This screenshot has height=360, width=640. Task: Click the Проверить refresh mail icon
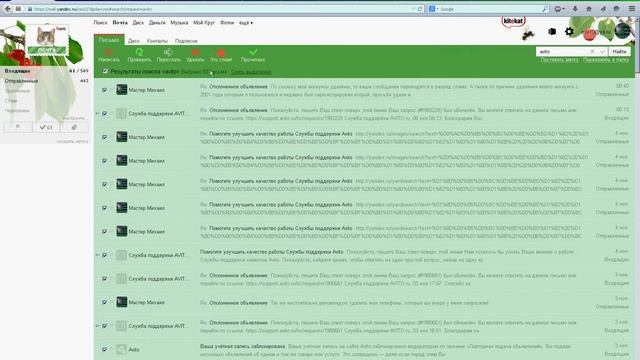[x=139, y=52]
